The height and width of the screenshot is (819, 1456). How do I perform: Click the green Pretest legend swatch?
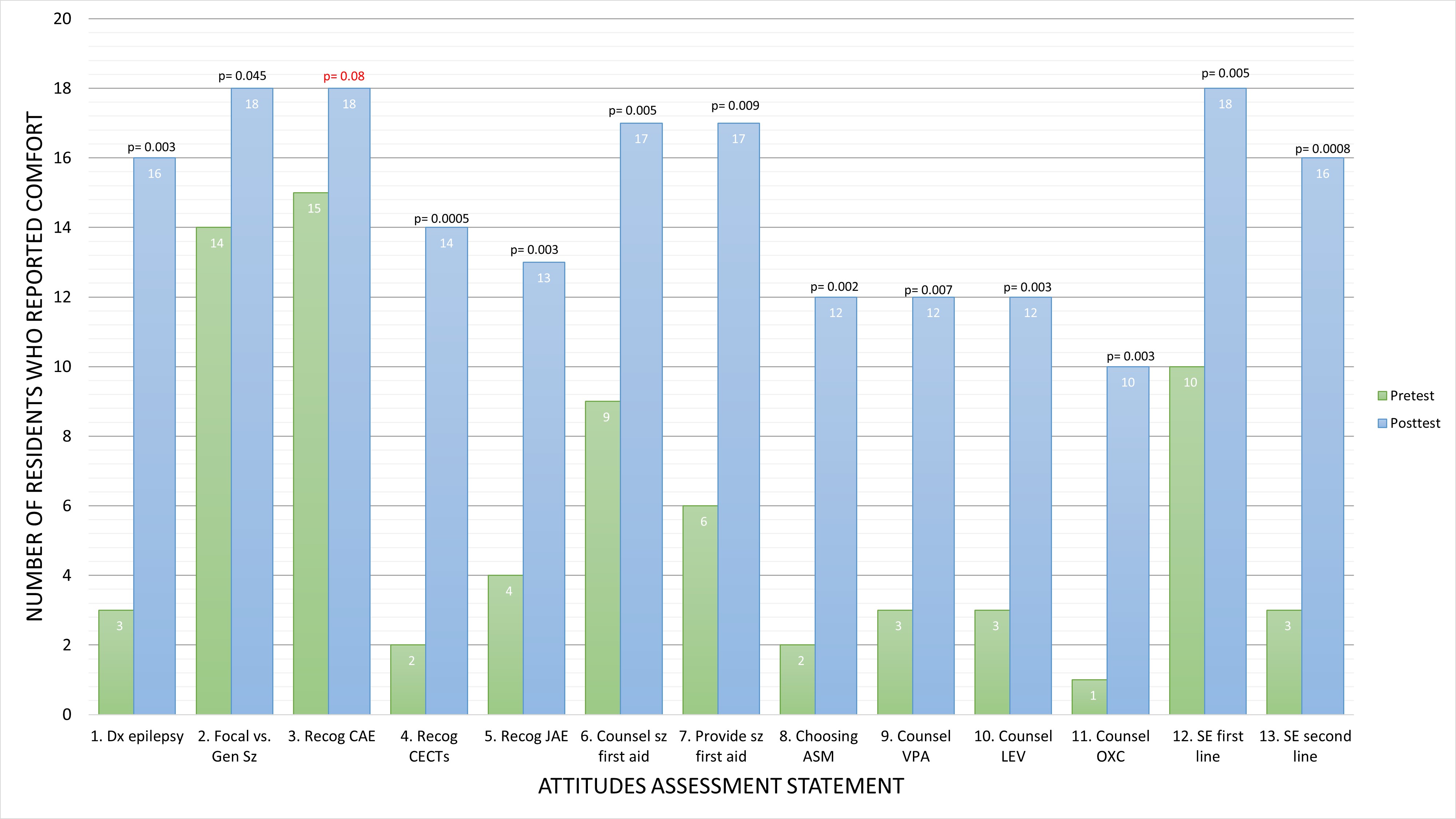pos(1382,396)
